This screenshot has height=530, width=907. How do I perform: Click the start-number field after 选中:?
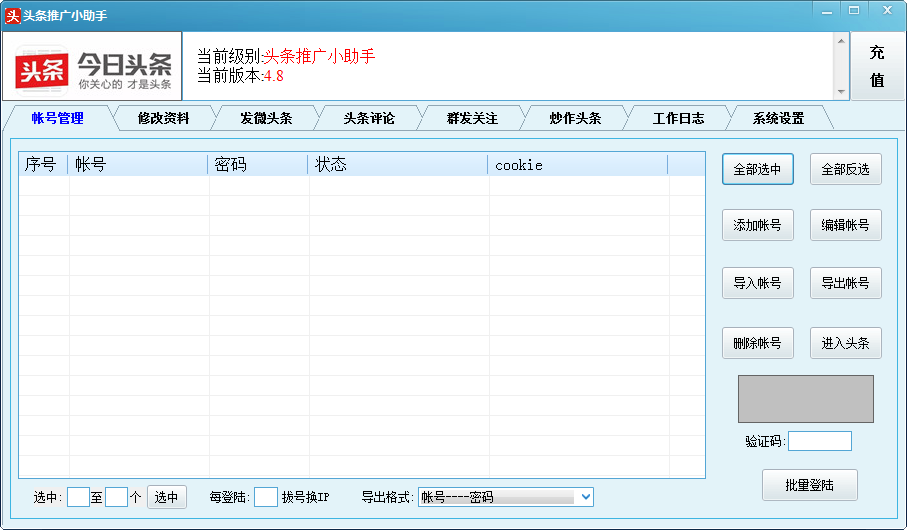tap(78, 497)
